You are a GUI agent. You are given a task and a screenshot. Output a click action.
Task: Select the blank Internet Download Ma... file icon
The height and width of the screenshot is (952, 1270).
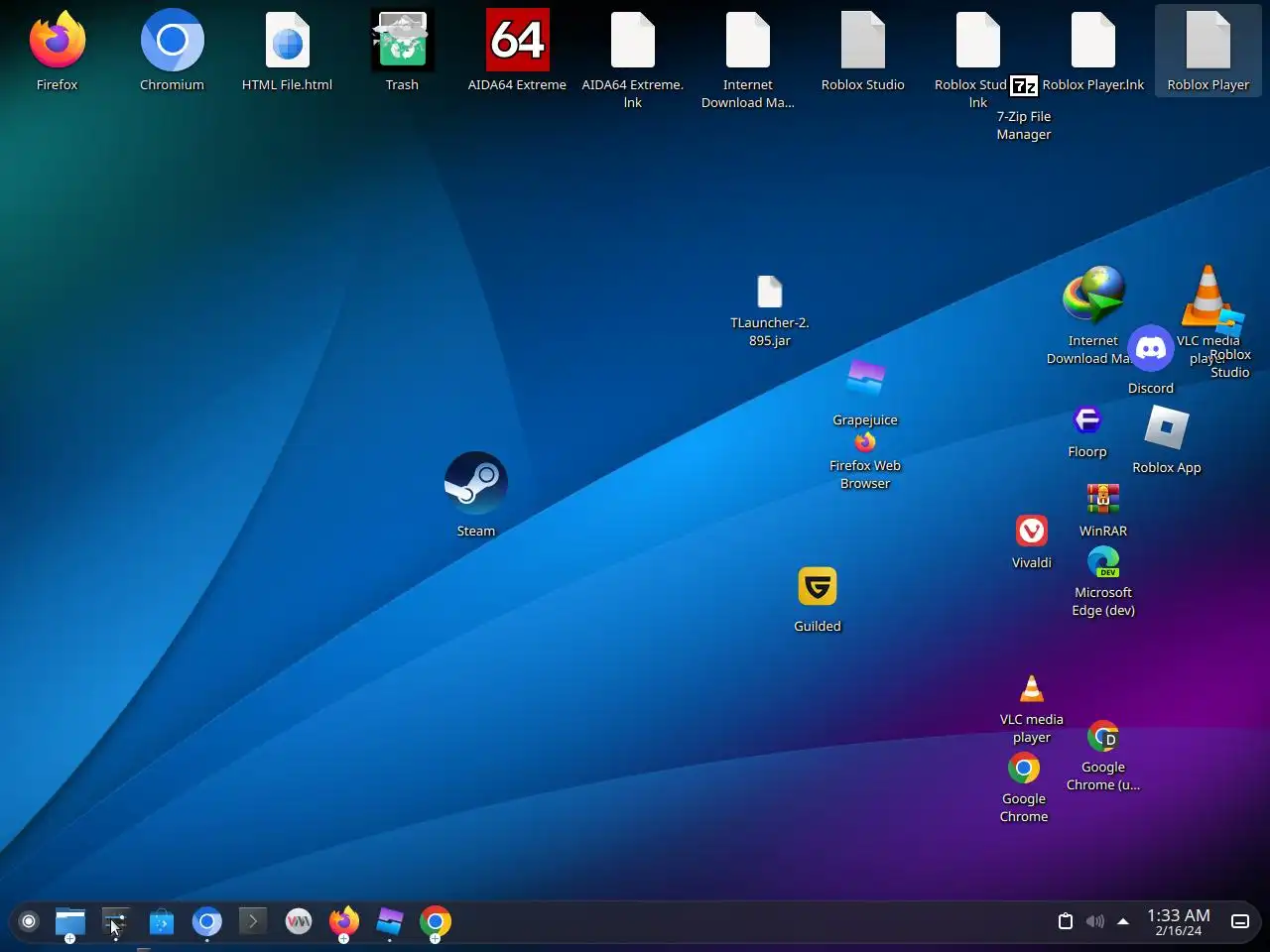[747, 40]
